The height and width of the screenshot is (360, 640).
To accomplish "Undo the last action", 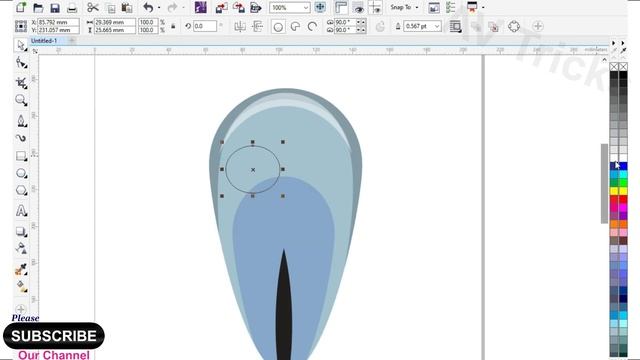I will (148, 7).
